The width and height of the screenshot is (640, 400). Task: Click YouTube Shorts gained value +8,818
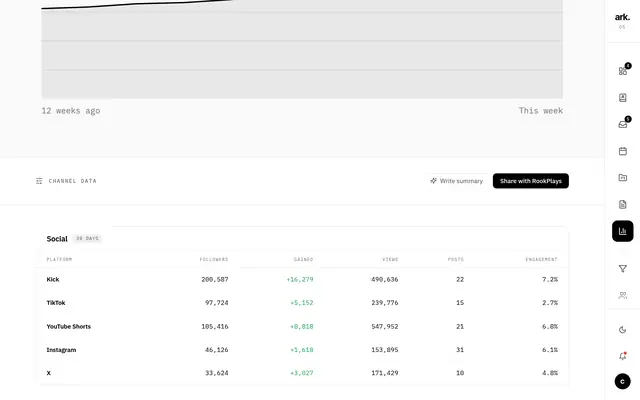point(302,327)
